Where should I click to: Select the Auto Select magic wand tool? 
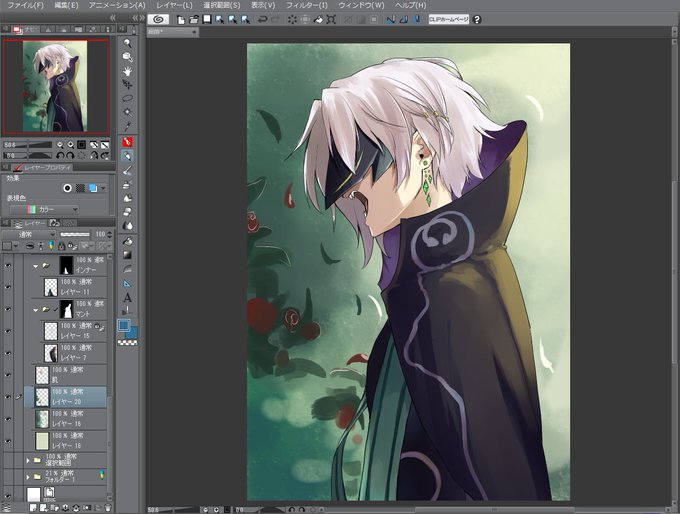pos(127,112)
